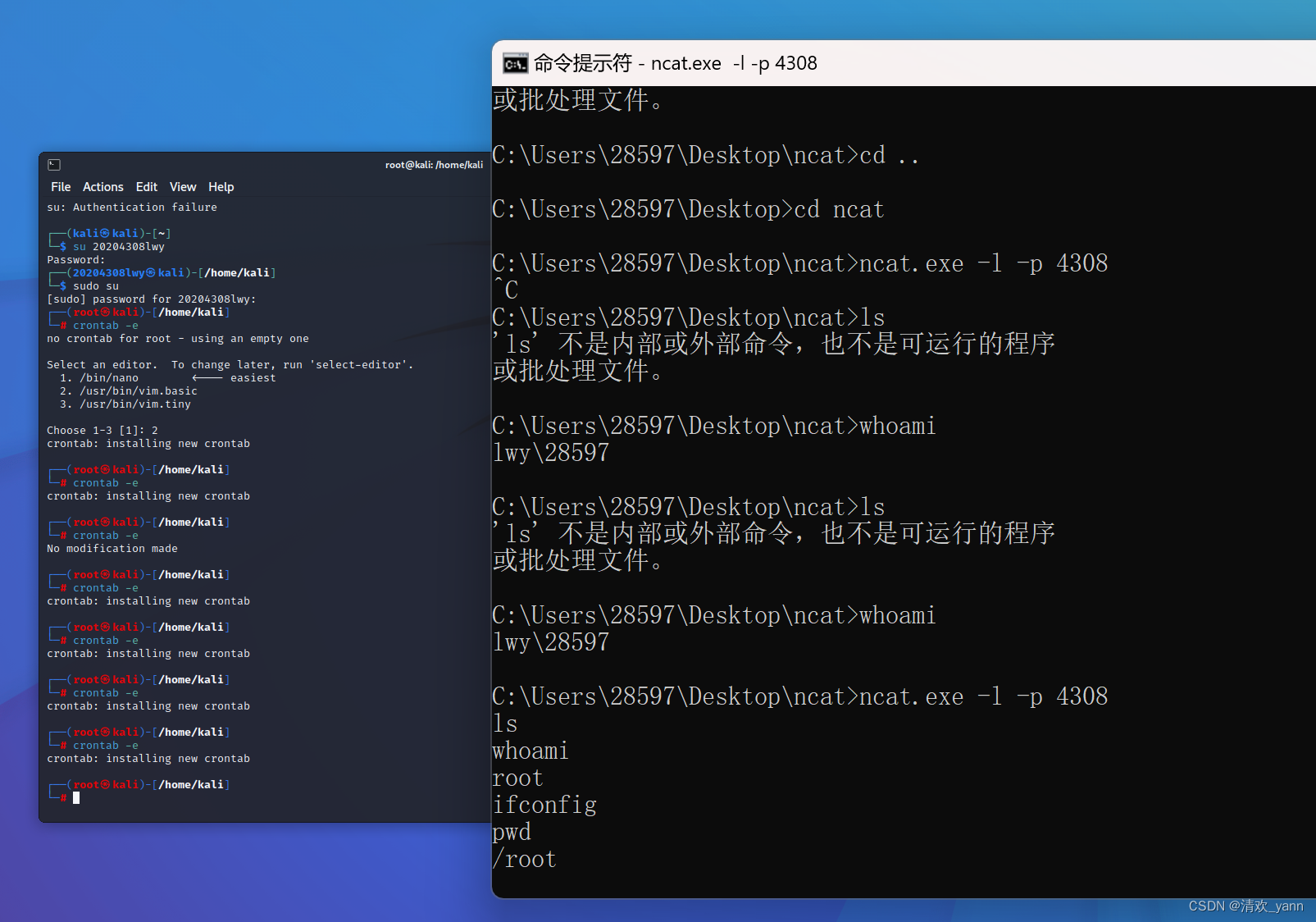
Task: Open the Edit menu in Kali terminal
Action: (x=146, y=187)
